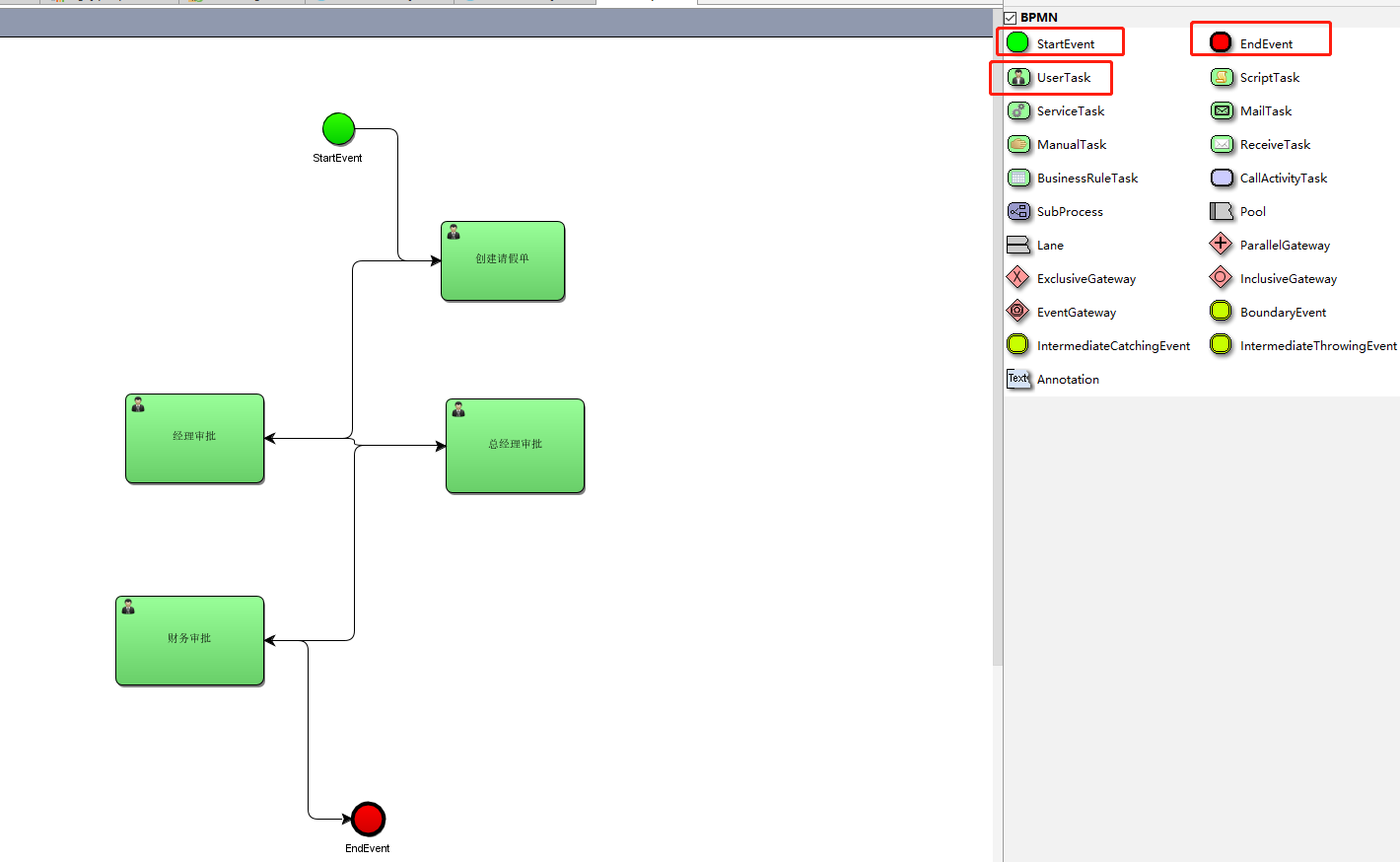Click the CallActivityTask label in palette

click(1284, 179)
